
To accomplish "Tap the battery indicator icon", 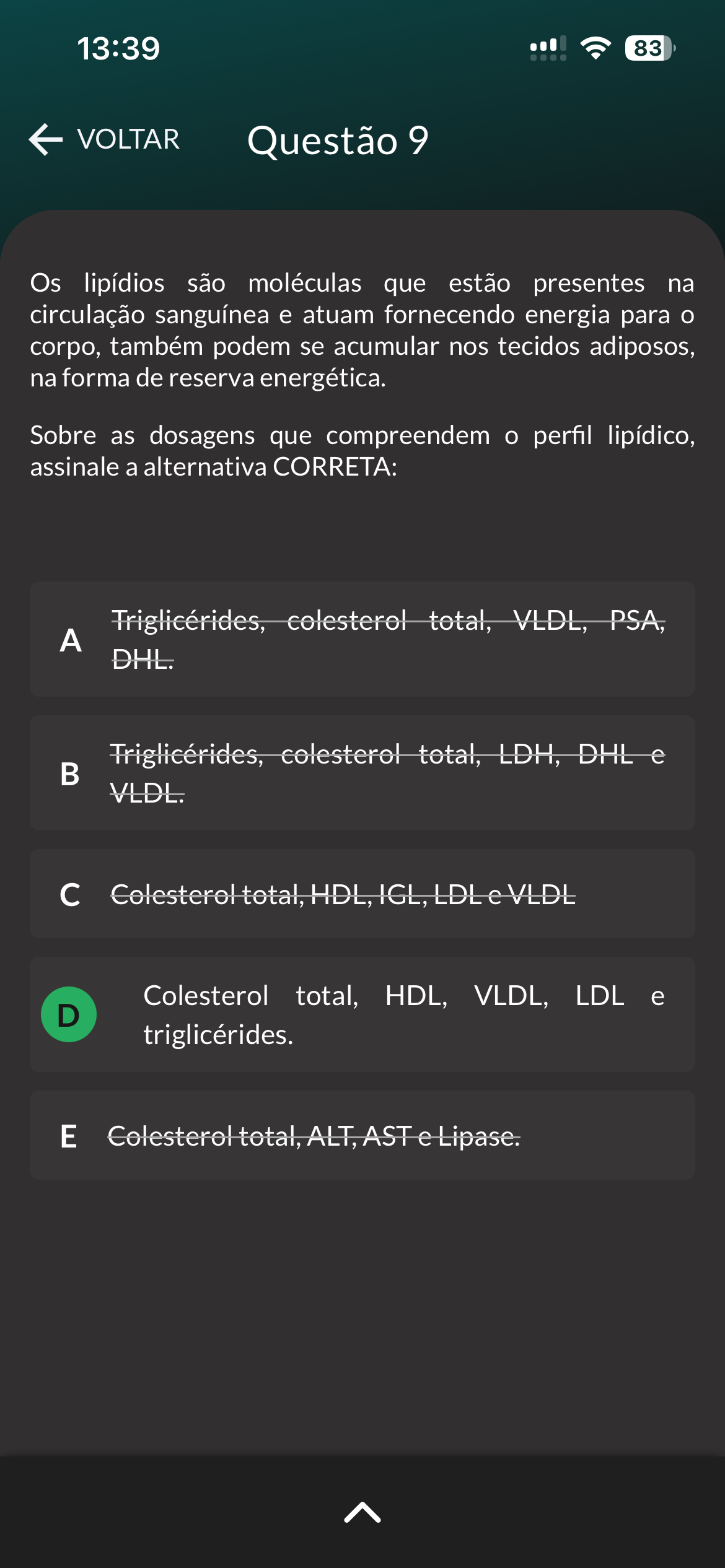I will 649,48.
